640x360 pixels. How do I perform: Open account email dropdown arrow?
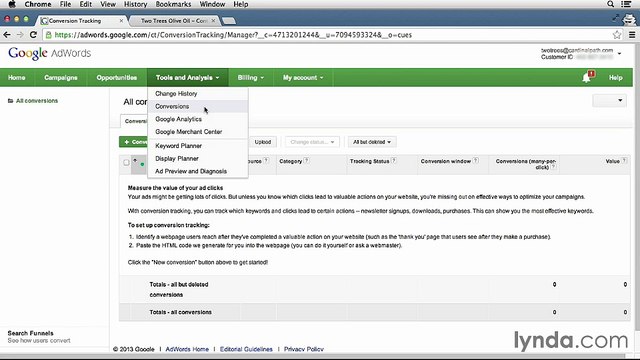coord(620,53)
